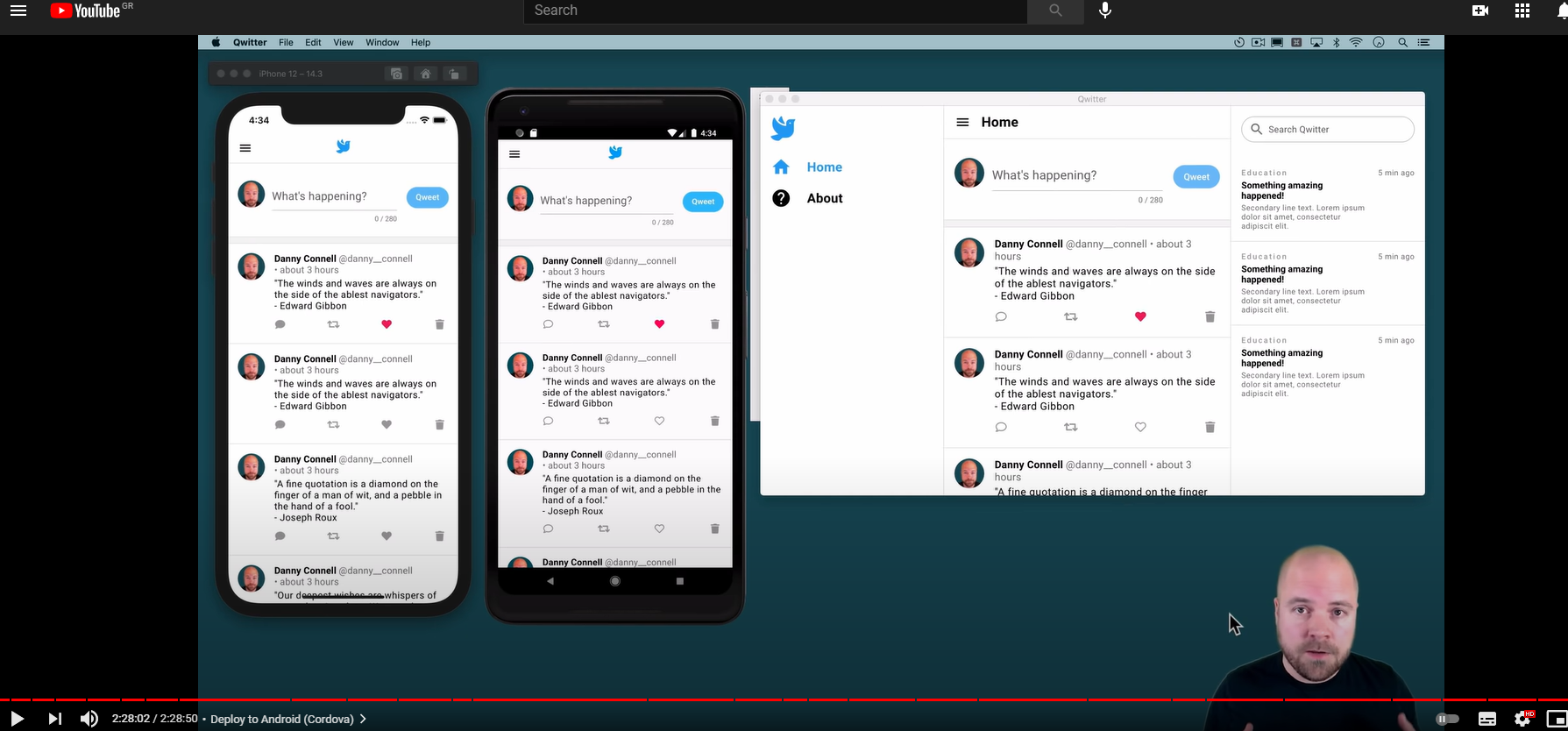Click the 2:28:02 / 2:28:50 time display
The image size is (1568, 731).
click(154, 719)
